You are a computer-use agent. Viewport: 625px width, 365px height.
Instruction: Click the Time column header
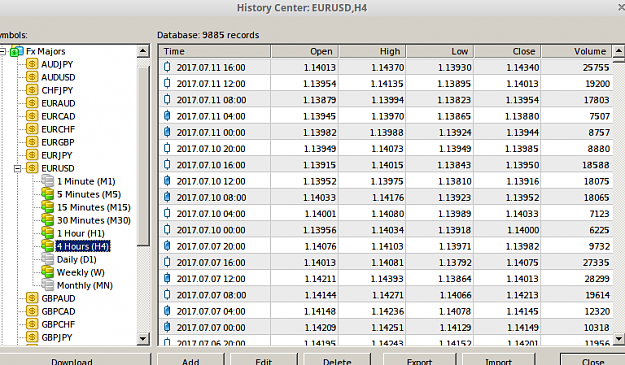point(215,51)
